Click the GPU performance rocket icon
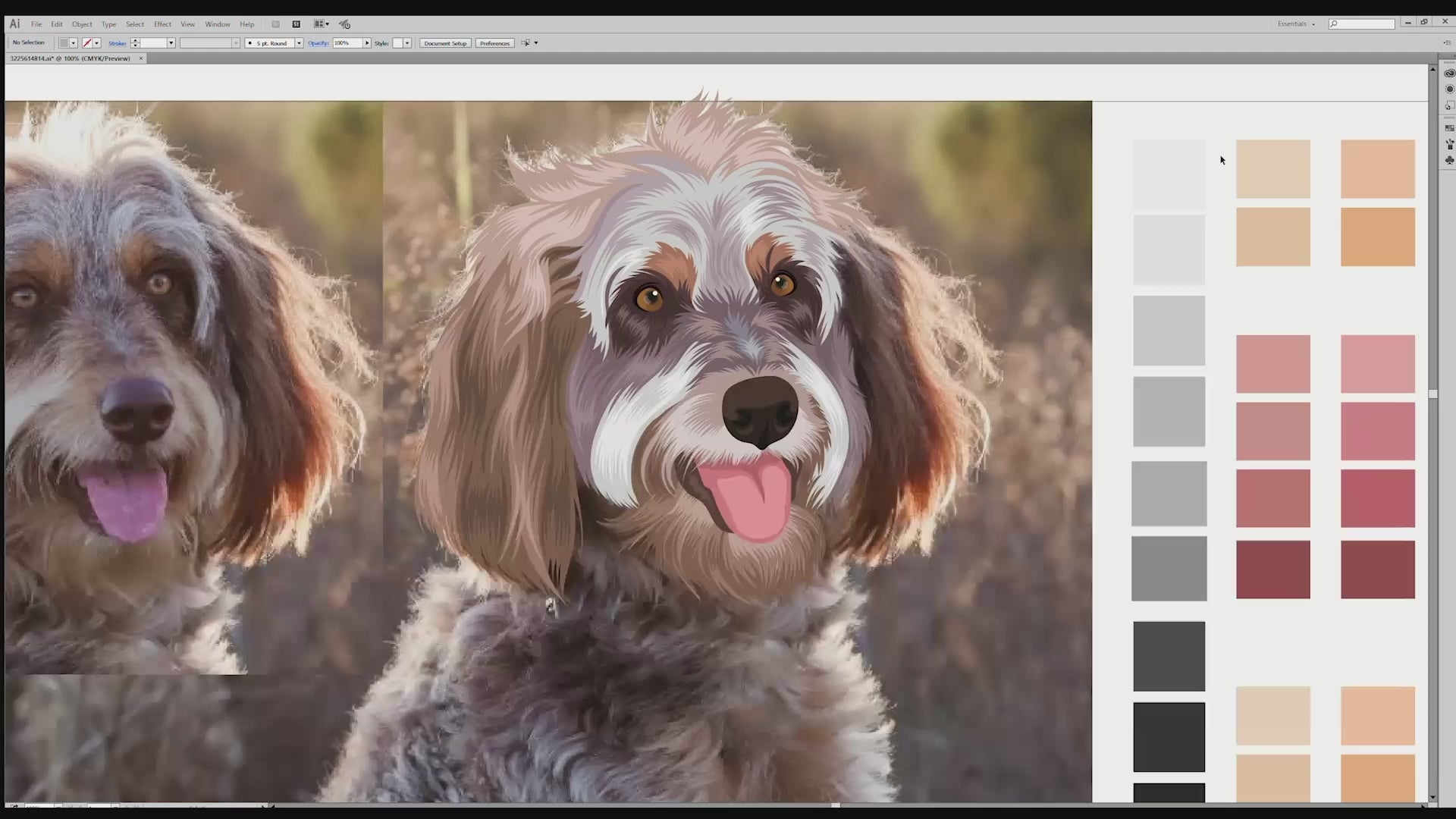The image size is (1456, 819). click(345, 24)
